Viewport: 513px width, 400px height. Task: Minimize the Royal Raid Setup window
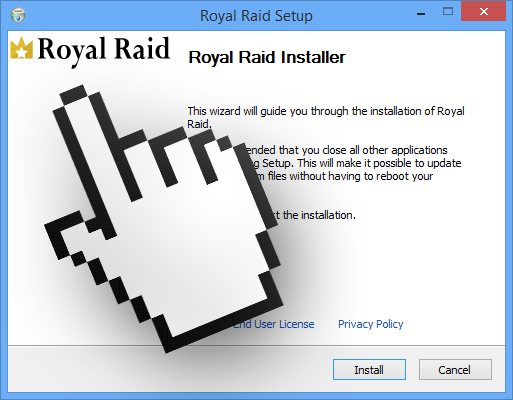click(421, 14)
